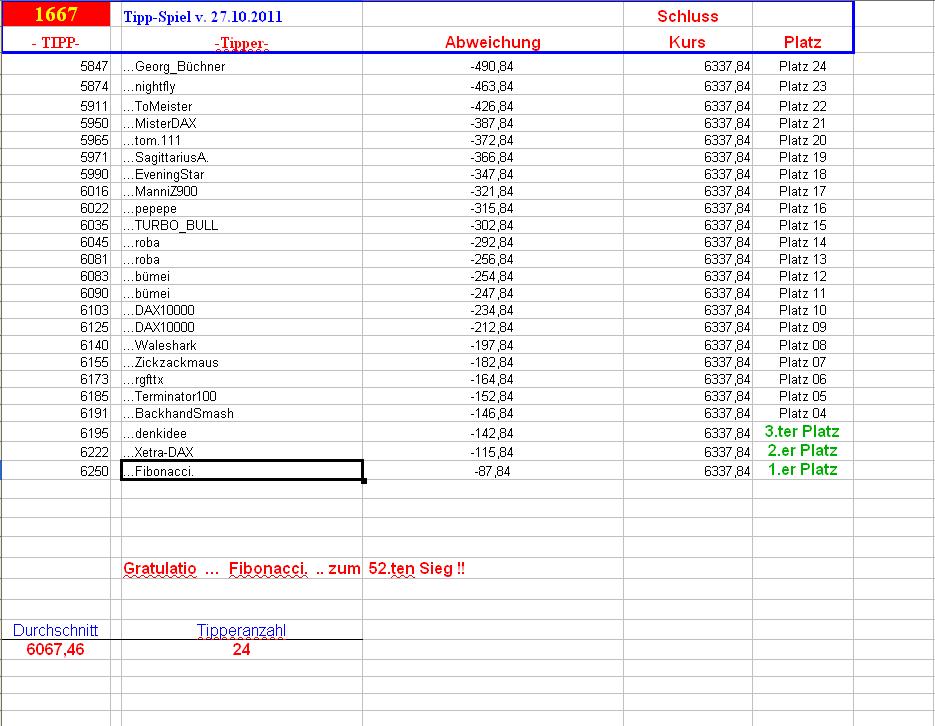
Task: Select the tipp value 6250
Action: 56,471
